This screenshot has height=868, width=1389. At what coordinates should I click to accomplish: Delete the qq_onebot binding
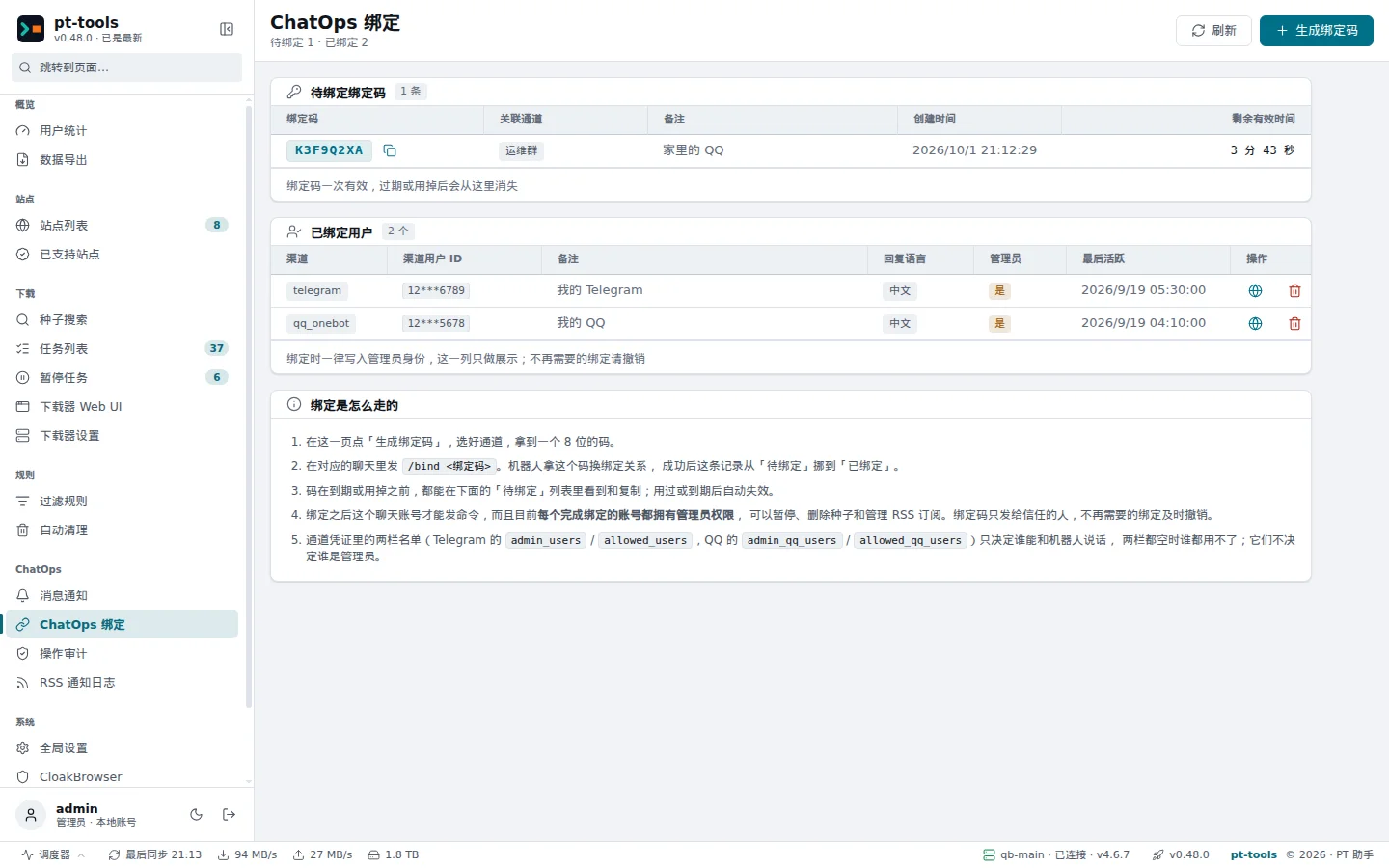coord(1294,324)
